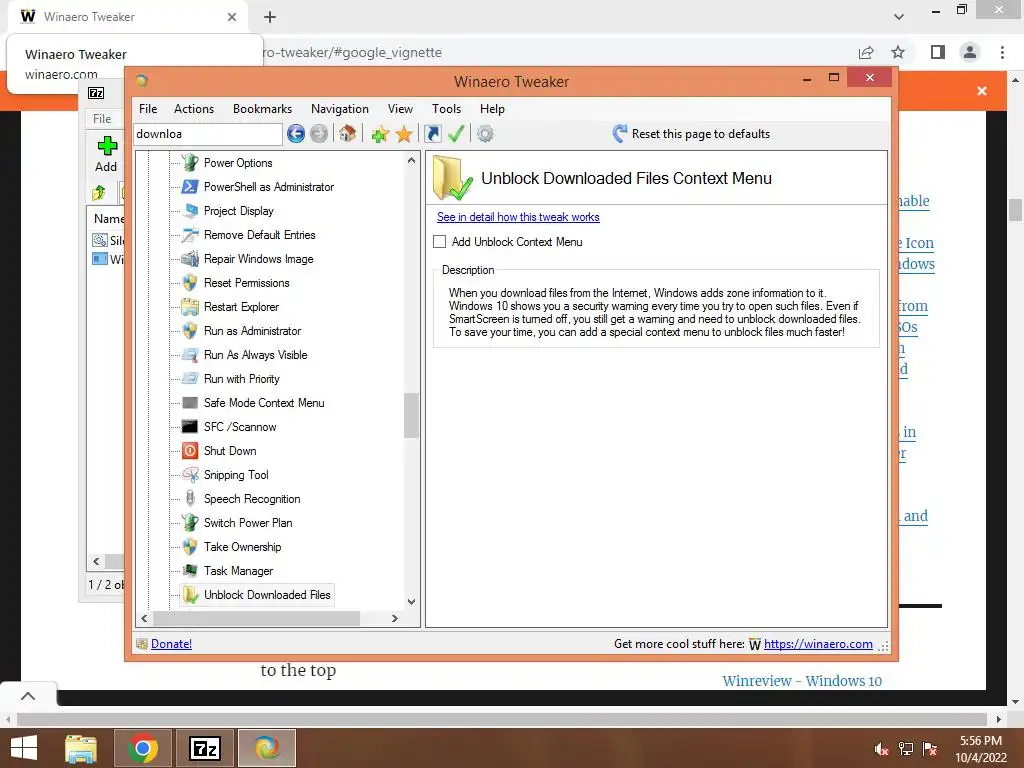Close the orange banner with white X
Screen dimensions: 1024x768
coord(982,91)
